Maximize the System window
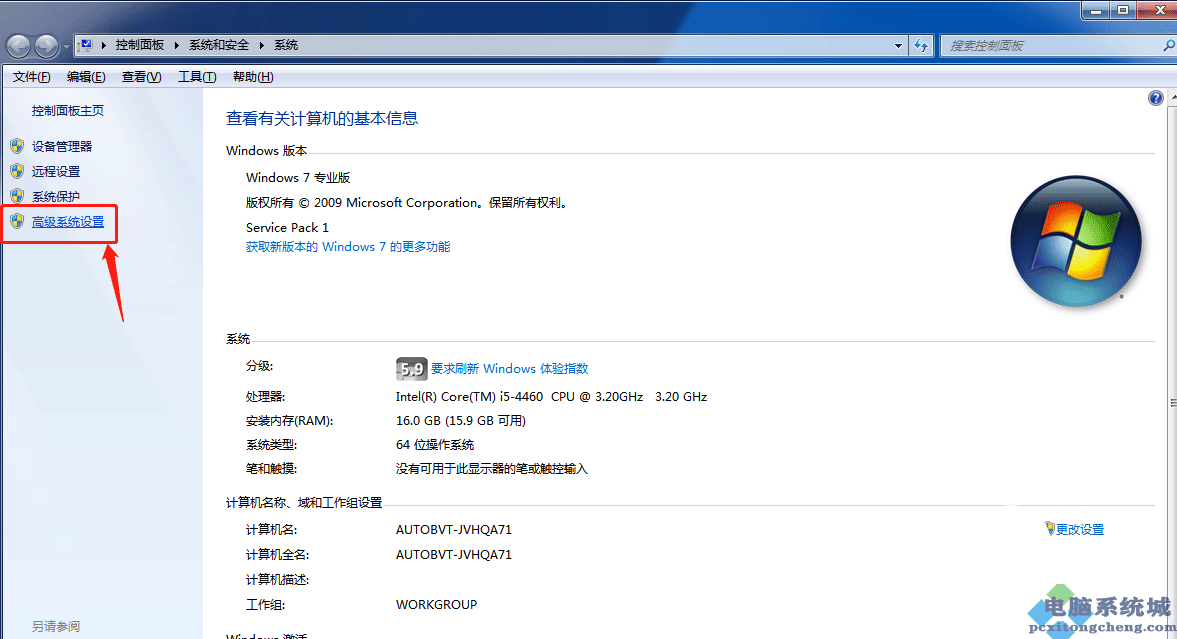The image size is (1177, 639). (1123, 10)
